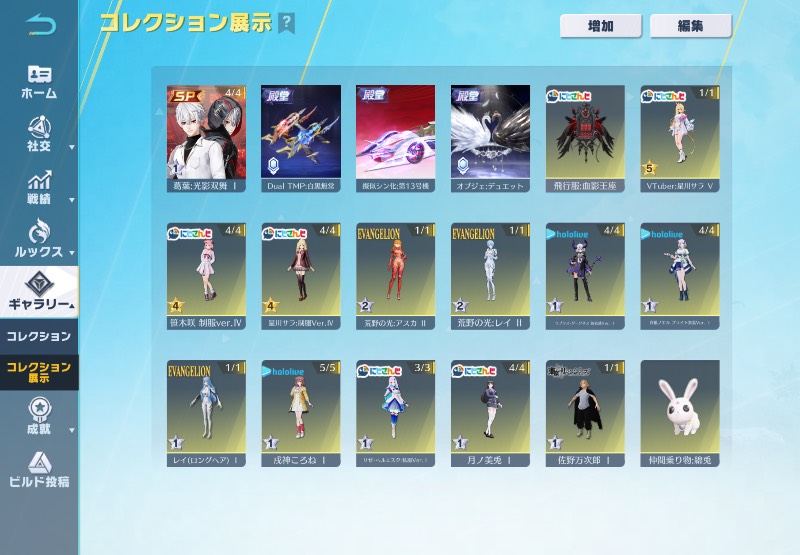Click the 殿堂 badge on Dual TMP card
The image size is (800, 555).
tap(278, 95)
